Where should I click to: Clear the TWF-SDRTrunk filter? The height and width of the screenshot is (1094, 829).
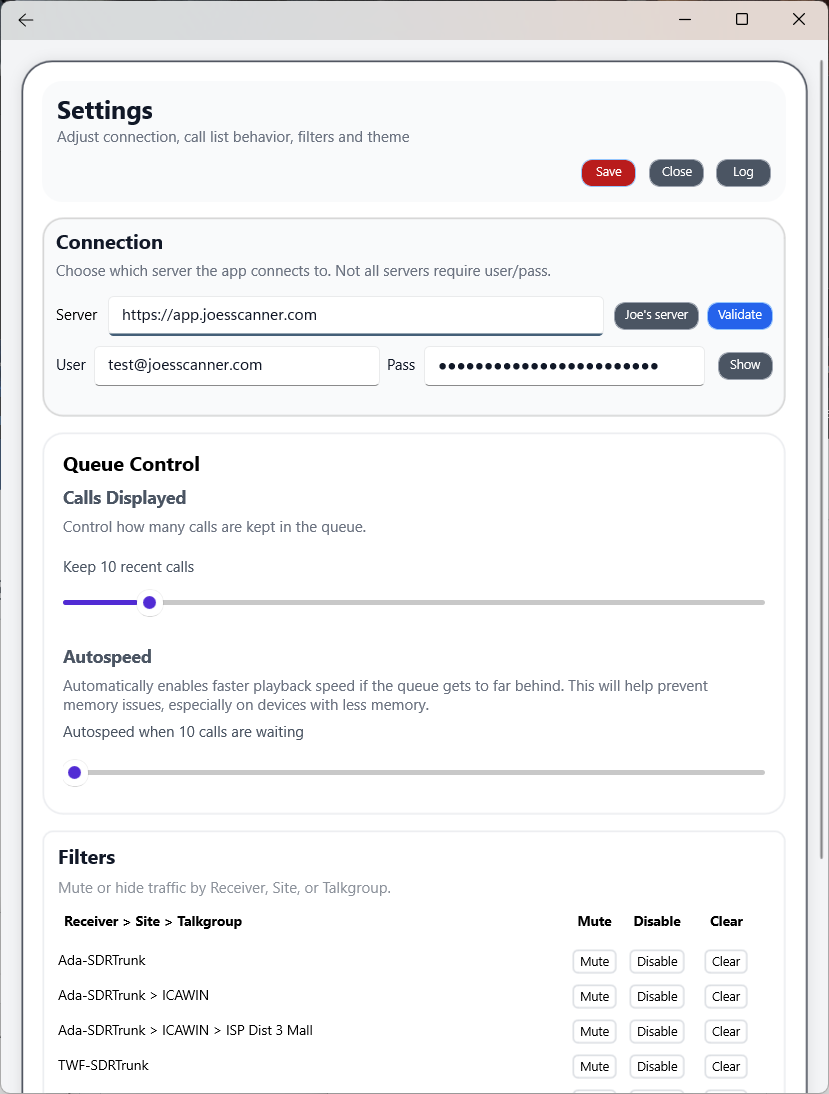point(726,1066)
